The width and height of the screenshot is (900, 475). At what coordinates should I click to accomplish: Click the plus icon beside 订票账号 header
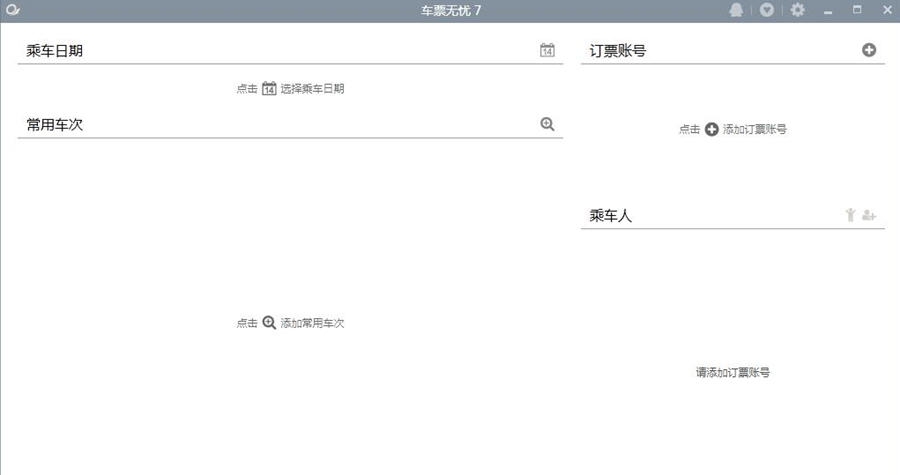click(x=869, y=50)
